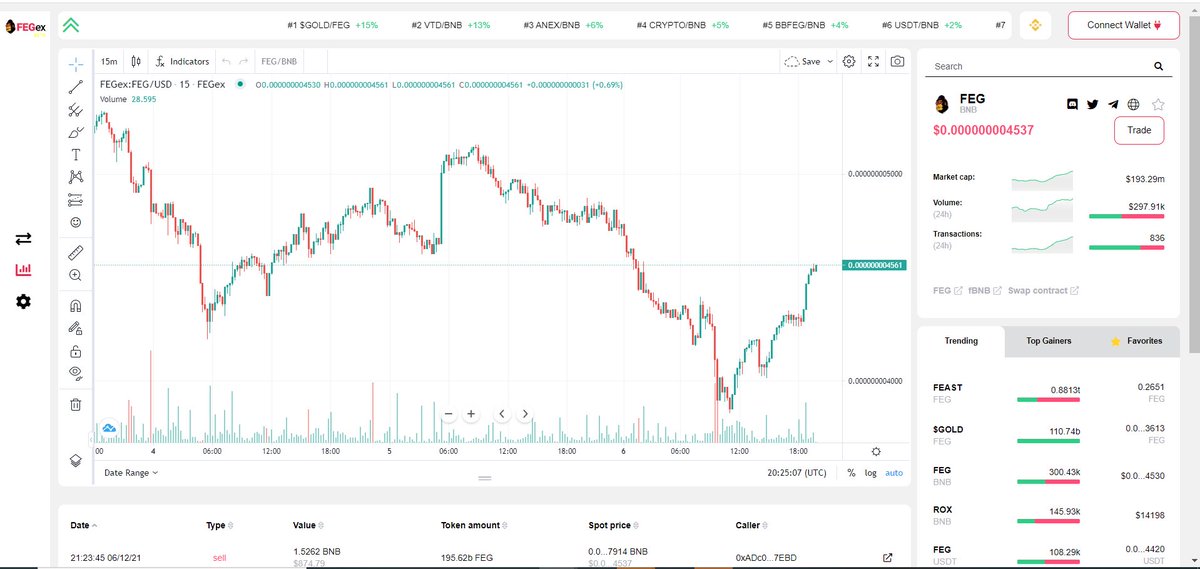Screen dimensions: 1200x569
Task: Open the swap page in left sidebar
Action: [23, 238]
